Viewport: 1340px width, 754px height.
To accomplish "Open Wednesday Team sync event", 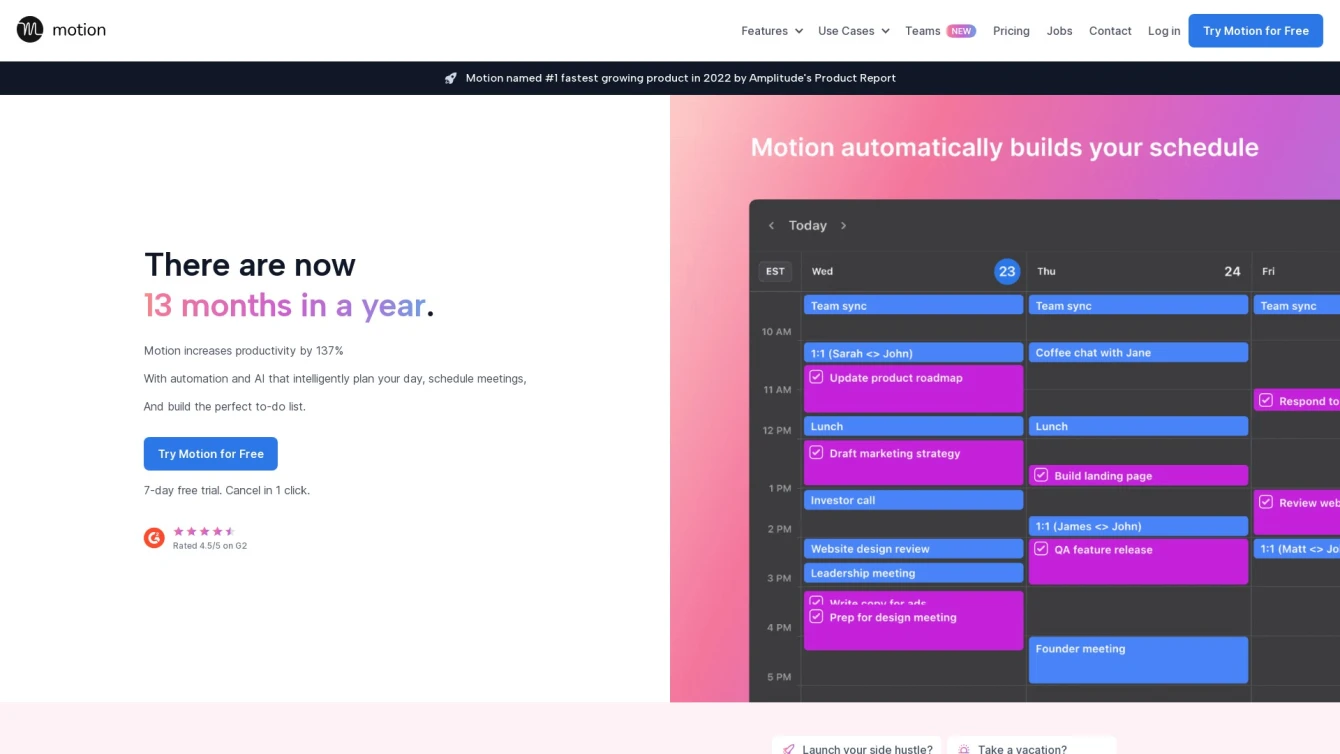I will coord(913,305).
